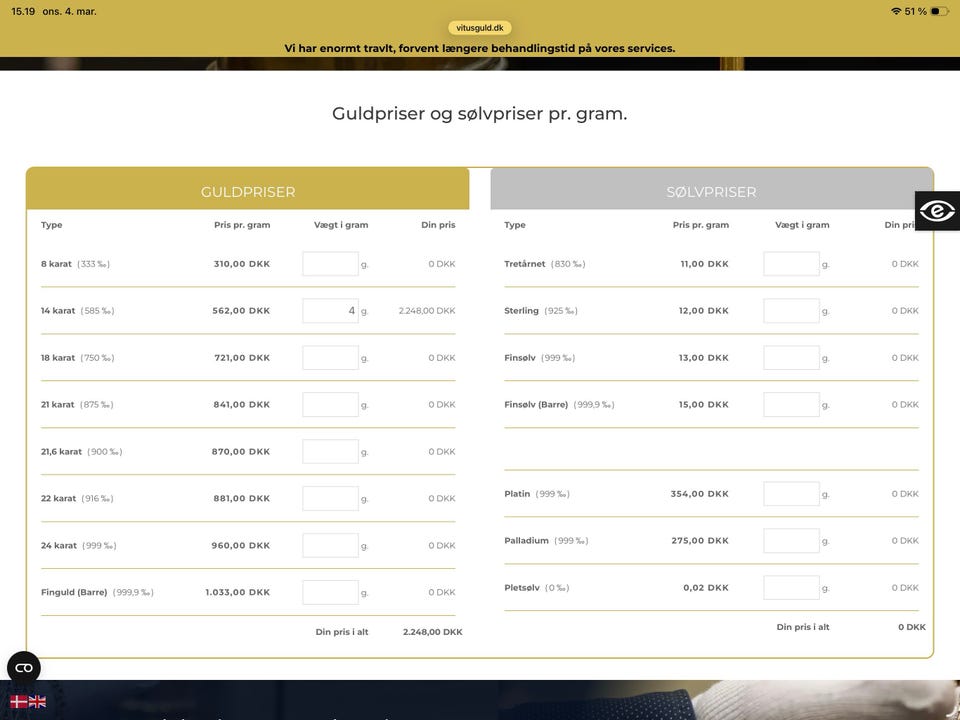Click the Tretårnet weight input field
The width and height of the screenshot is (960, 720).
coord(792,264)
